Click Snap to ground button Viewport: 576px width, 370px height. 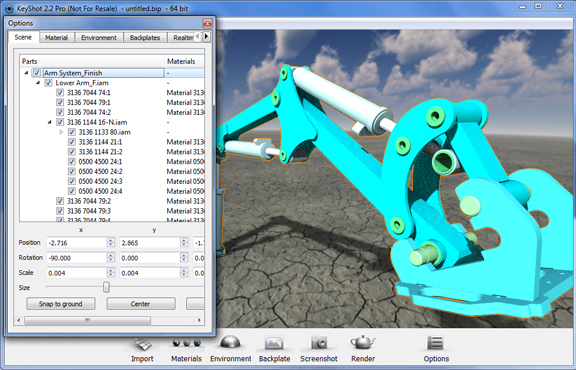tap(61, 304)
